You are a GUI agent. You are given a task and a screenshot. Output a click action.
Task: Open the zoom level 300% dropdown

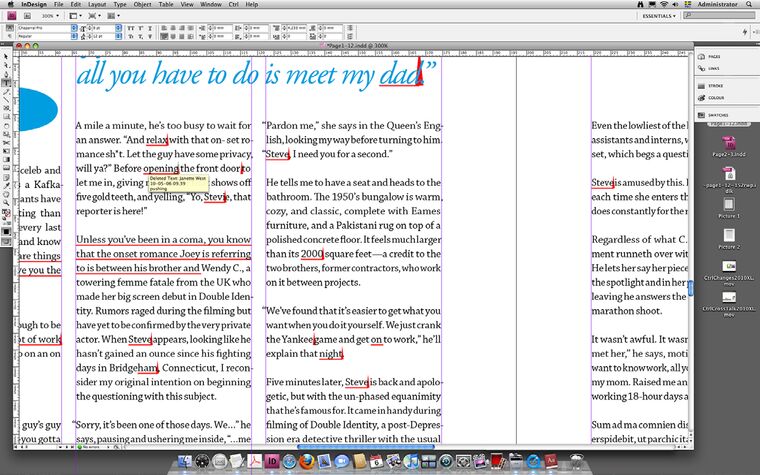(x=49, y=16)
